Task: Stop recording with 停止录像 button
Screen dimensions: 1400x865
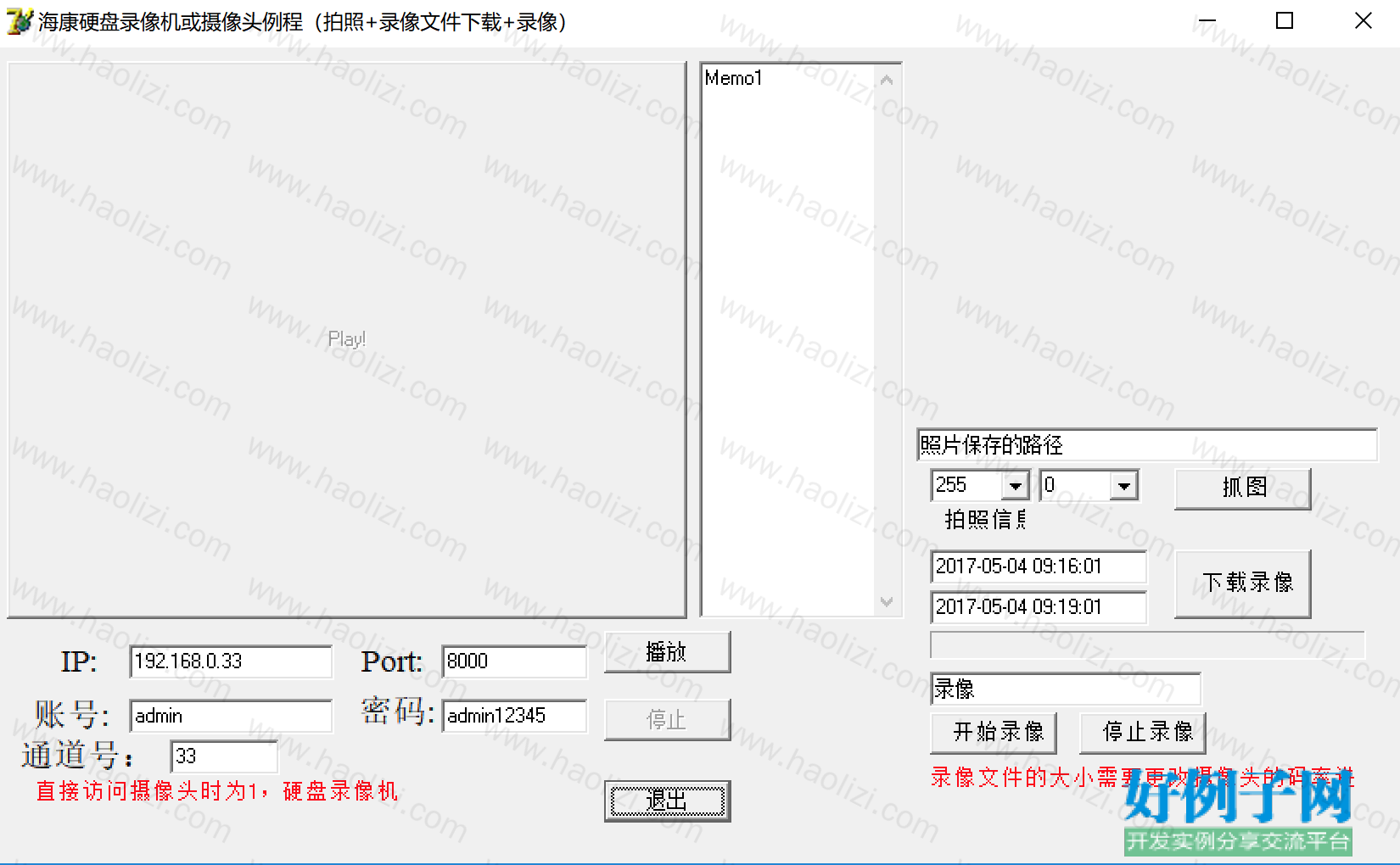Action: pyautogui.click(x=1142, y=733)
